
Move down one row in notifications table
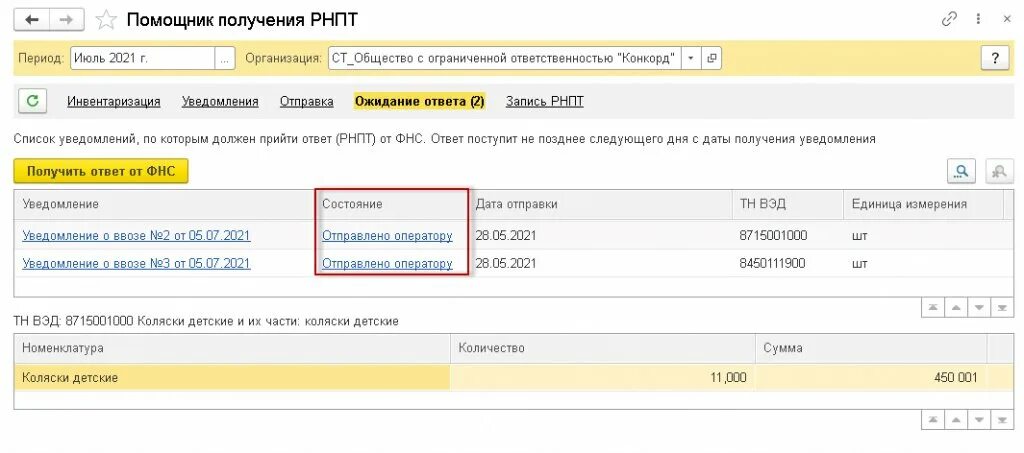click(978, 308)
